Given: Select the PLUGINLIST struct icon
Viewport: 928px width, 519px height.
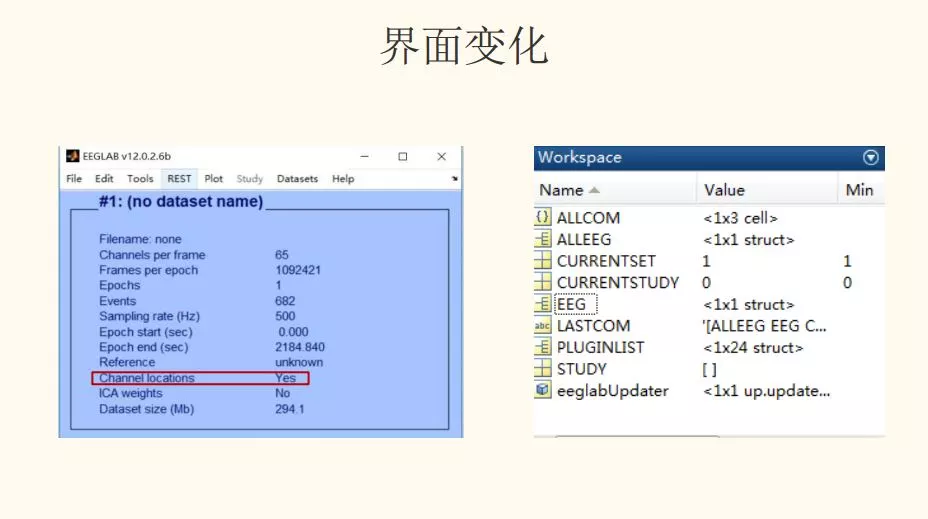Looking at the screenshot, I should click(x=543, y=348).
